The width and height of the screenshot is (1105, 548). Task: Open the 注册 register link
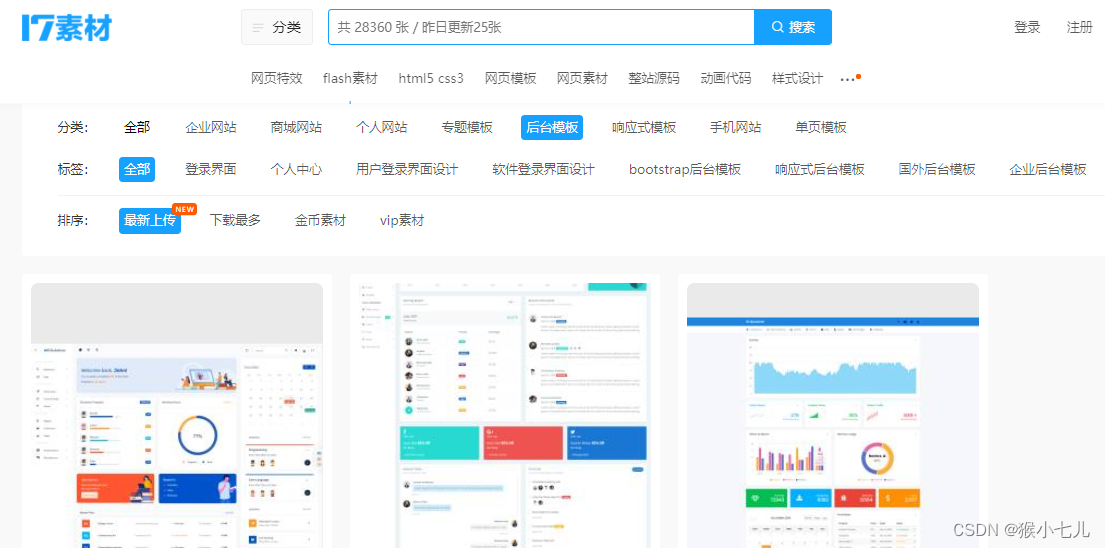coord(1080,27)
